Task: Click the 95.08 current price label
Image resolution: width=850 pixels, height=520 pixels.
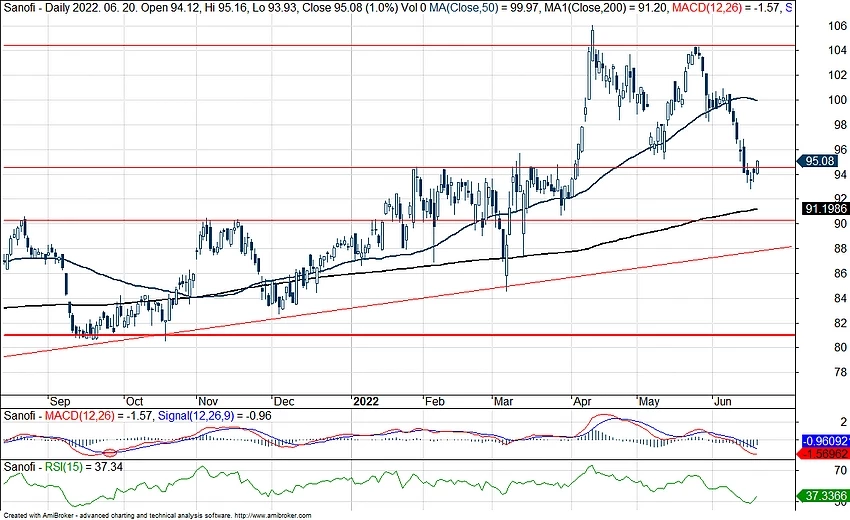Action: coord(817,161)
